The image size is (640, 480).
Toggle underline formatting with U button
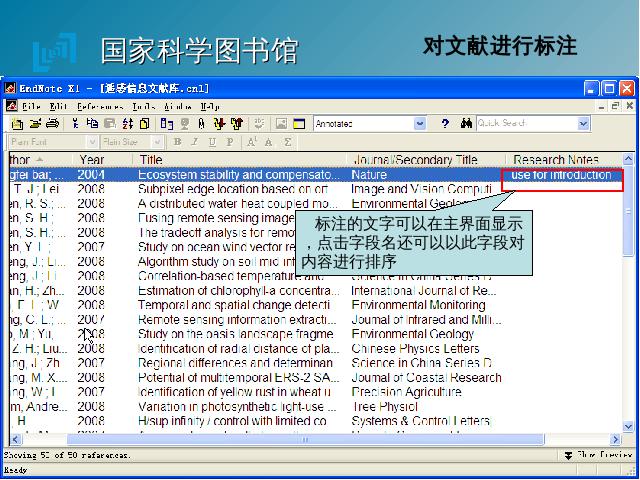pyautogui.click(x=209, y=142)
